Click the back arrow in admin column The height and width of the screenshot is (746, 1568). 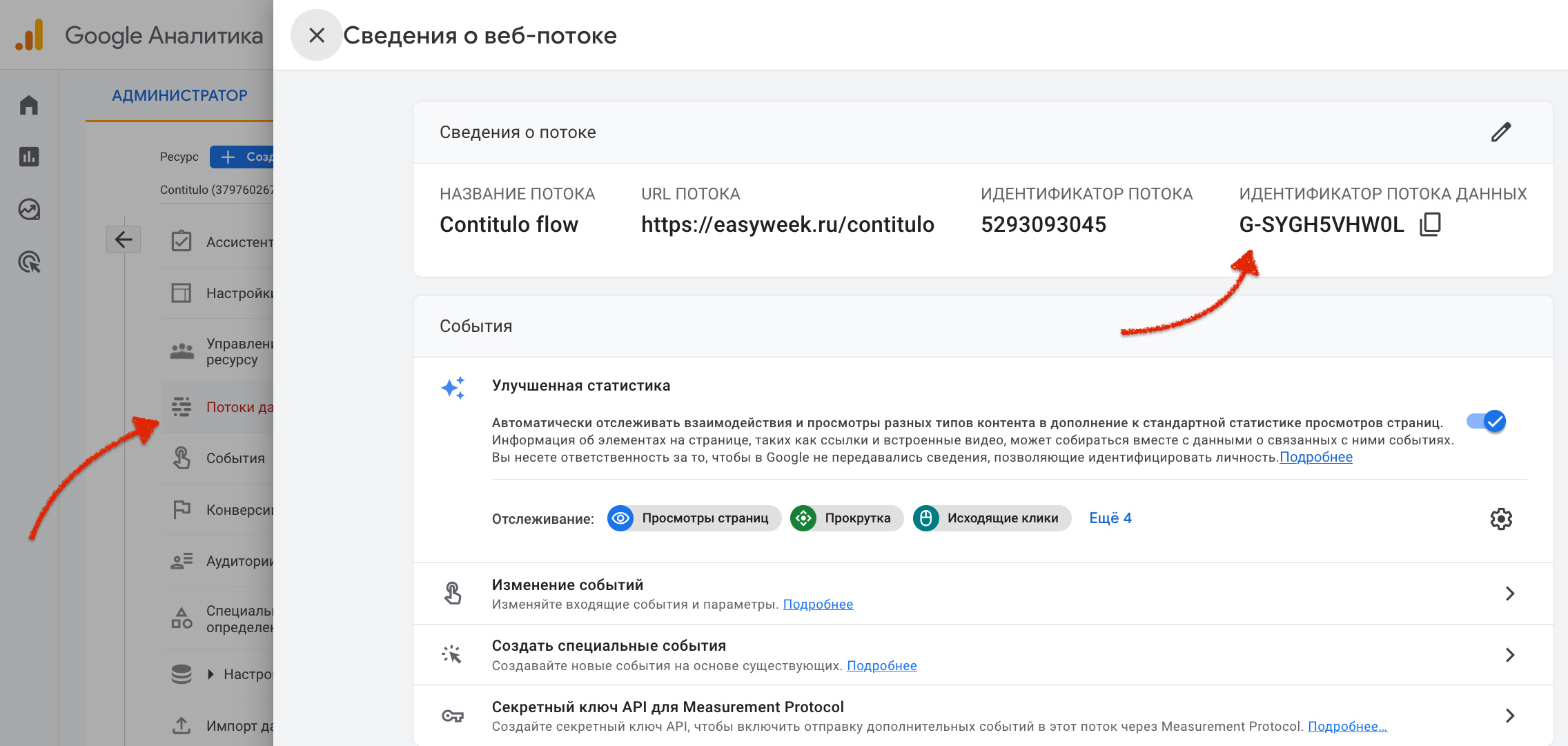[x=124, y=239]
